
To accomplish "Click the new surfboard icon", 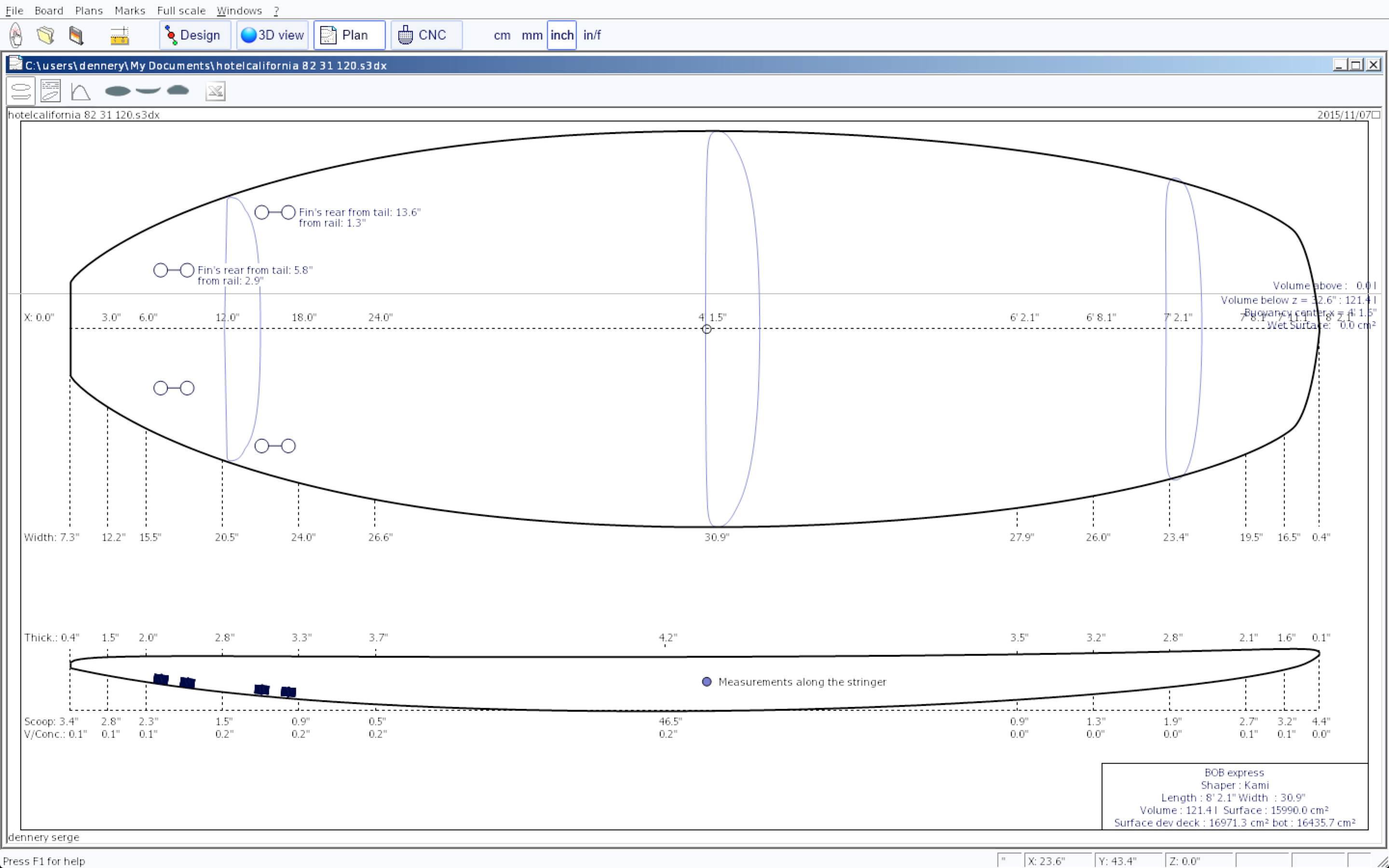I will [15, 35].
